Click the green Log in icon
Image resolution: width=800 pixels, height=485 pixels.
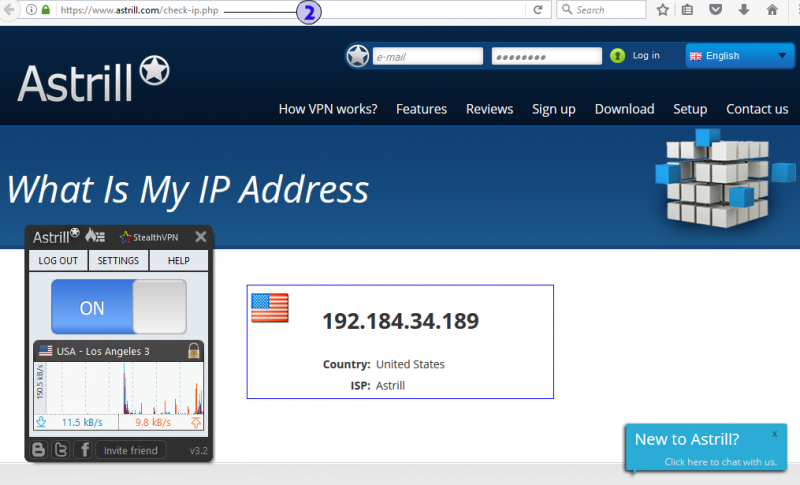tap(617, 56)
